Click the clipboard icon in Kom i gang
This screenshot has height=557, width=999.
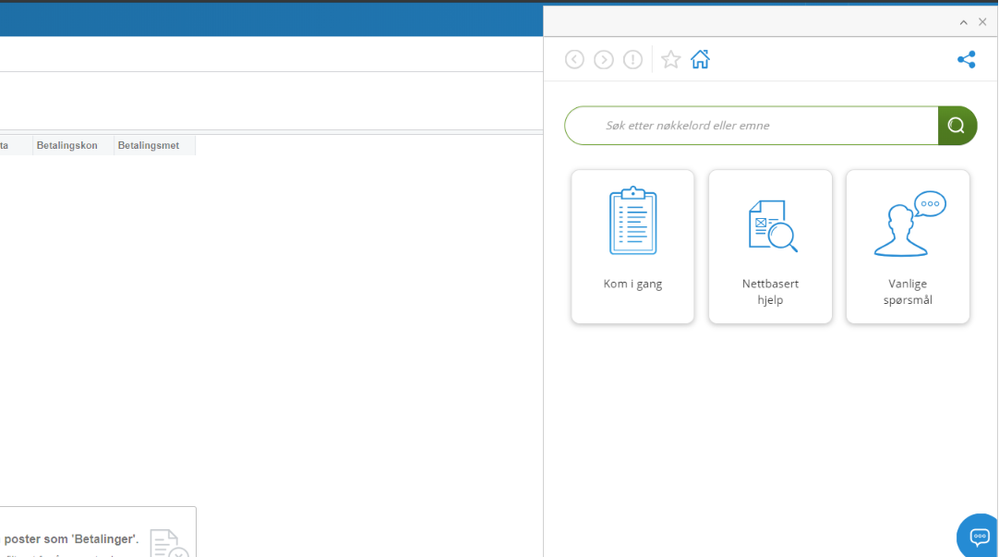coord(633,221)
